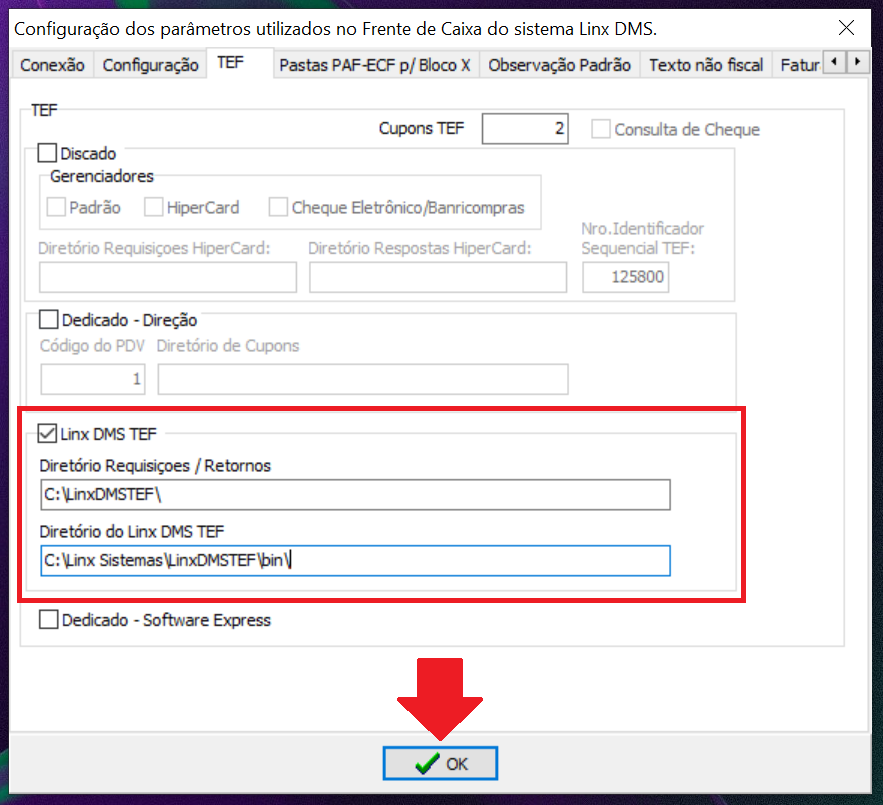Click the Diretório do Linx DMS TEF label
Image resolution: width=883 pixels, height=805 pixels.
click(x=132, y=532)
